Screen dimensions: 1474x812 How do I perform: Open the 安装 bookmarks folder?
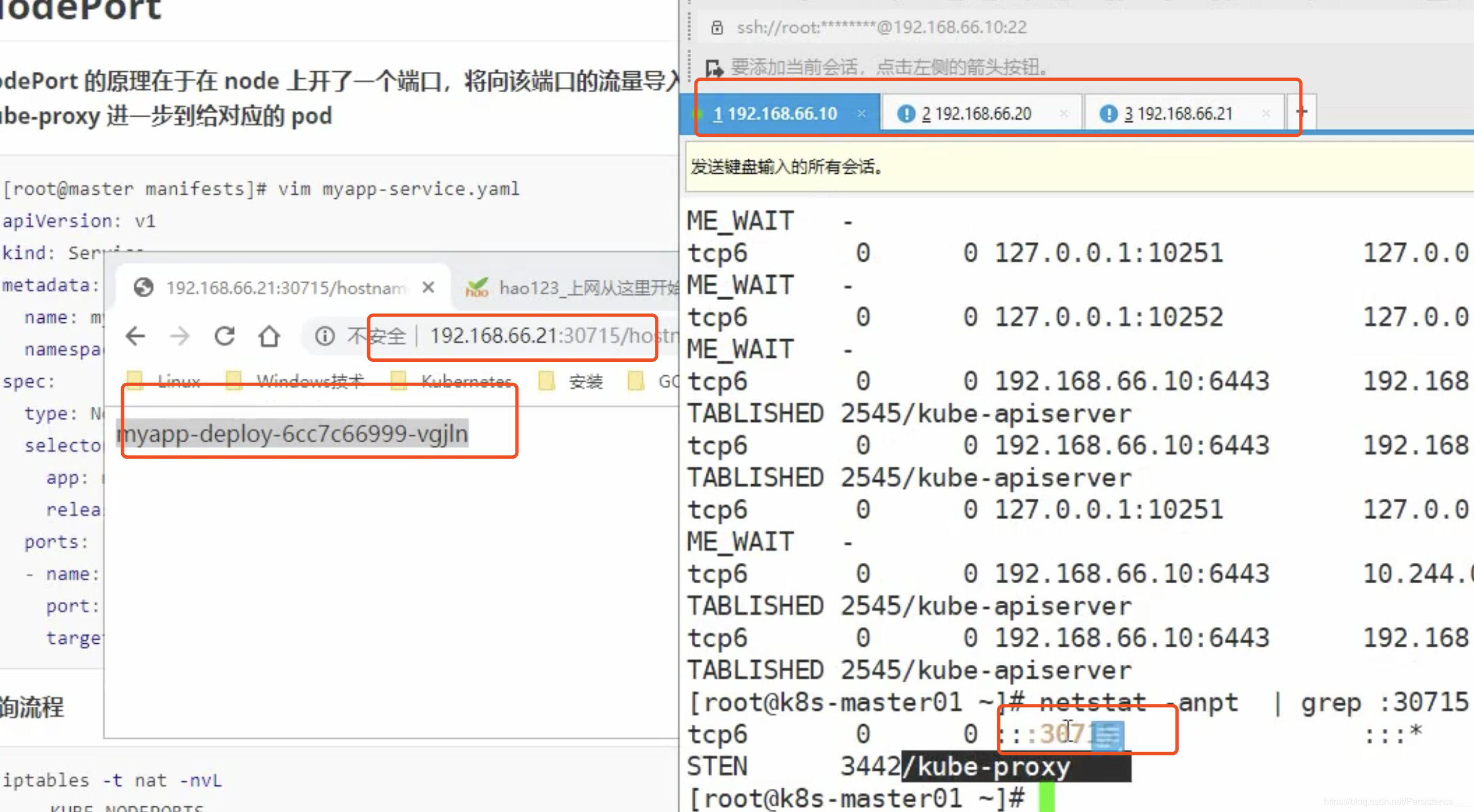click(x=571, y=381)
